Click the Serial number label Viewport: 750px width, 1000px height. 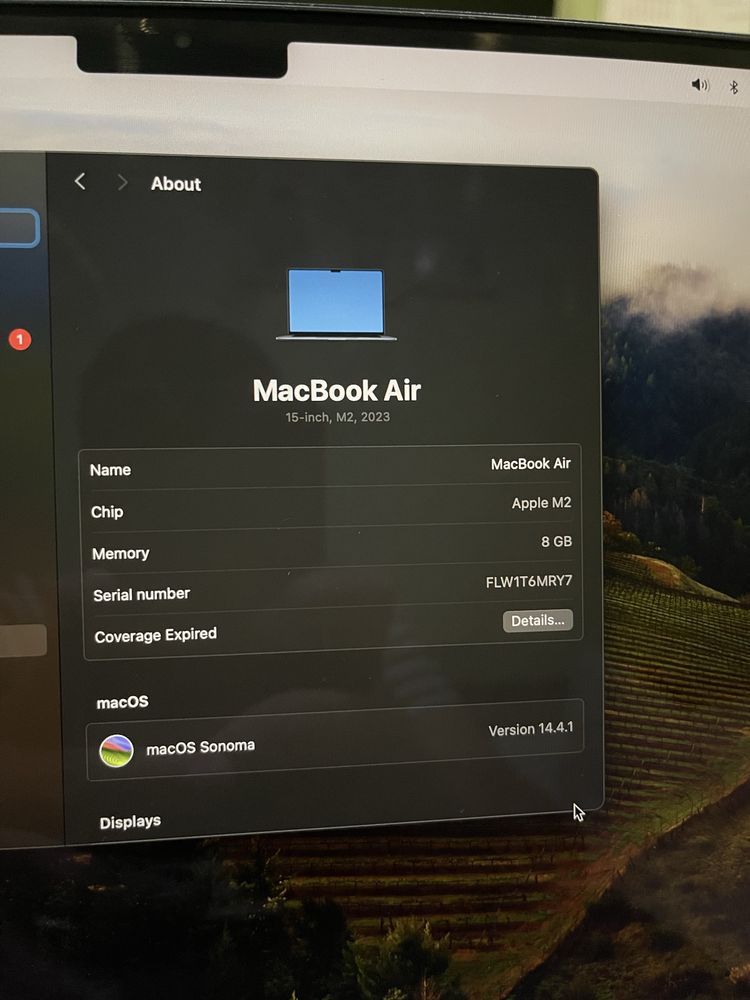[142, 594]
